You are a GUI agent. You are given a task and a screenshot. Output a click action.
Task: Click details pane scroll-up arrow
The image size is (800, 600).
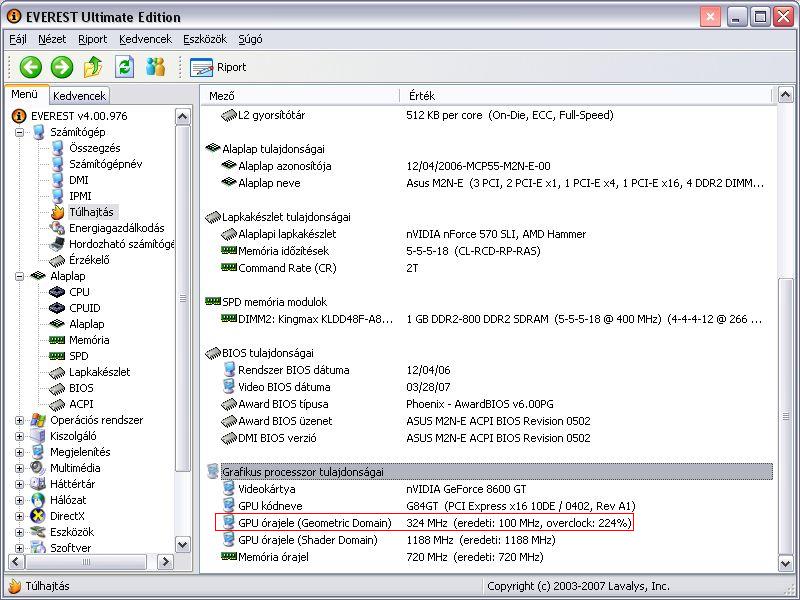(786, 94)
